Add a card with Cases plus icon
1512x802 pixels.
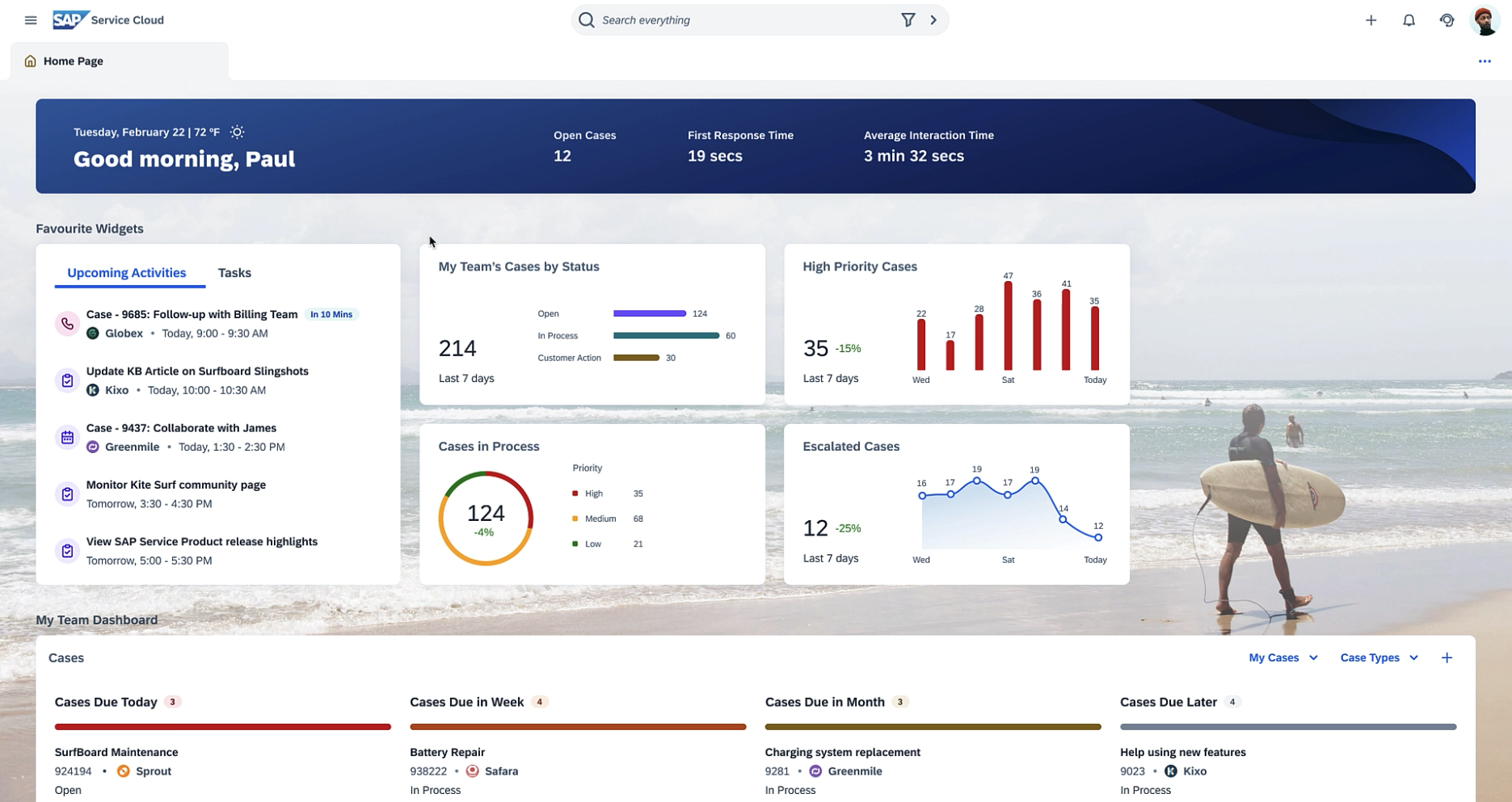[x=1447, y=658]
